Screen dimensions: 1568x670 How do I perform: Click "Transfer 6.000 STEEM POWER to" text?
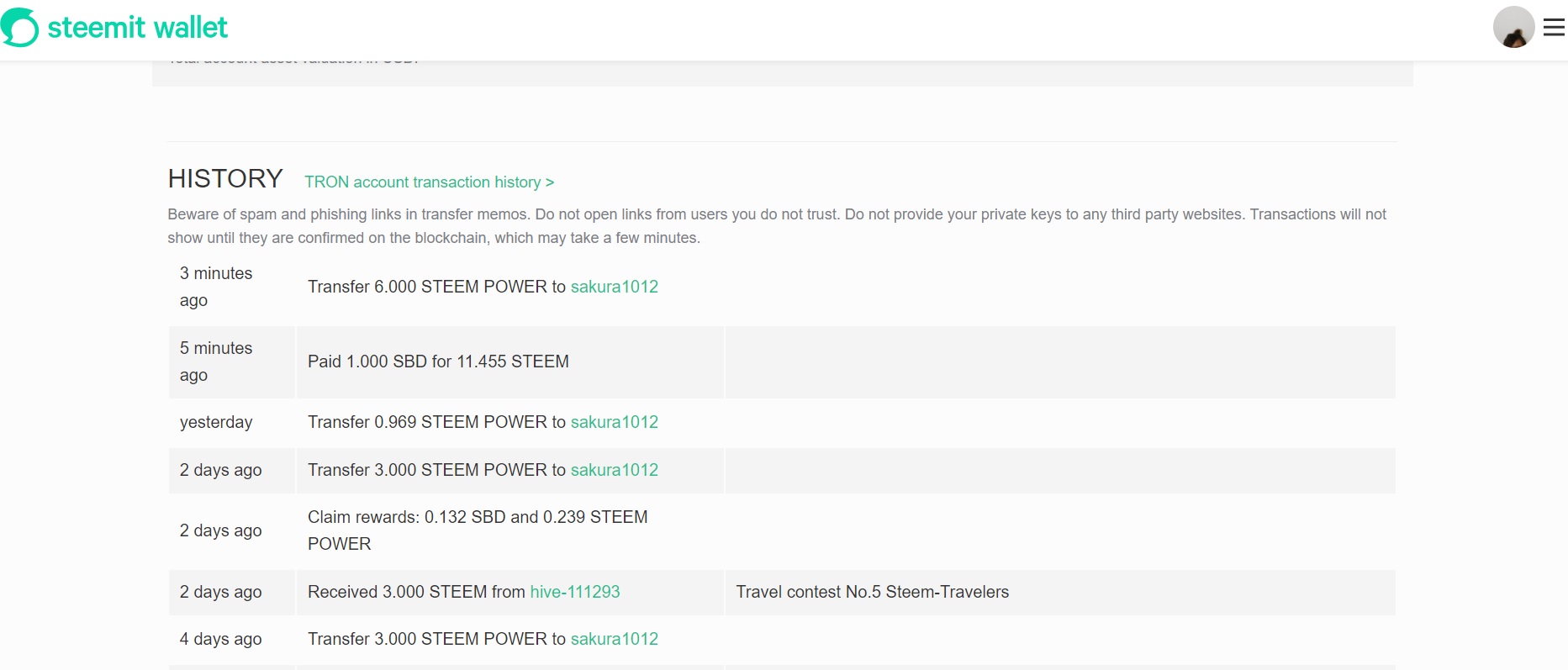(436, 287)
